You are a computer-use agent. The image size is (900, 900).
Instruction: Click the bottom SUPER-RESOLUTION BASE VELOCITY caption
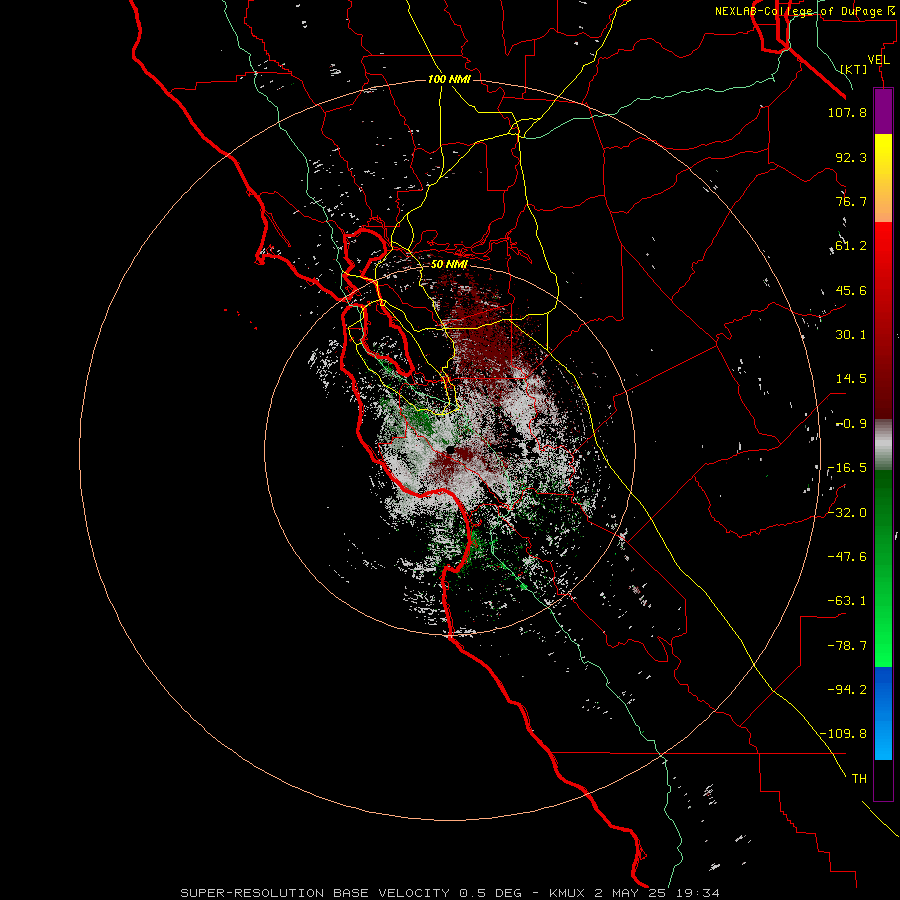point(450,893)
